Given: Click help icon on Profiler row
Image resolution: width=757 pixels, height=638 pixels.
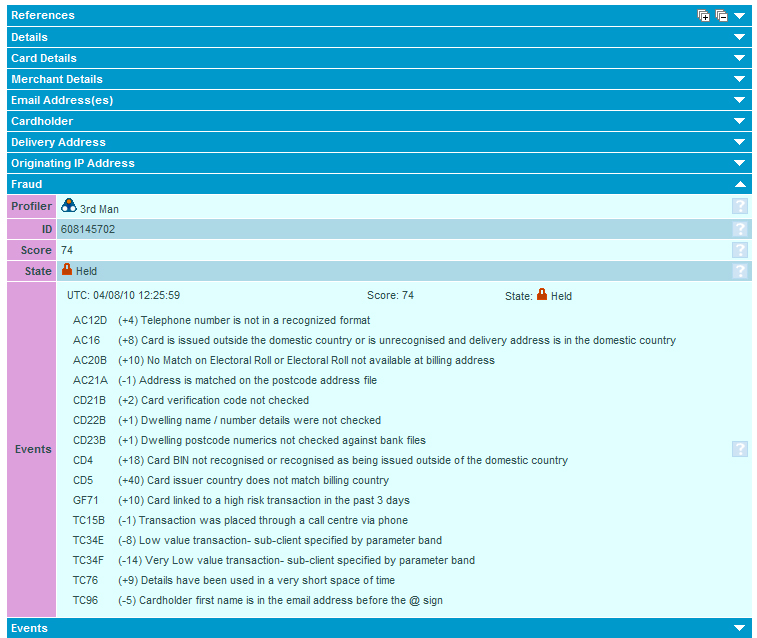Looking at the screenshot, I should pos(740,207).
